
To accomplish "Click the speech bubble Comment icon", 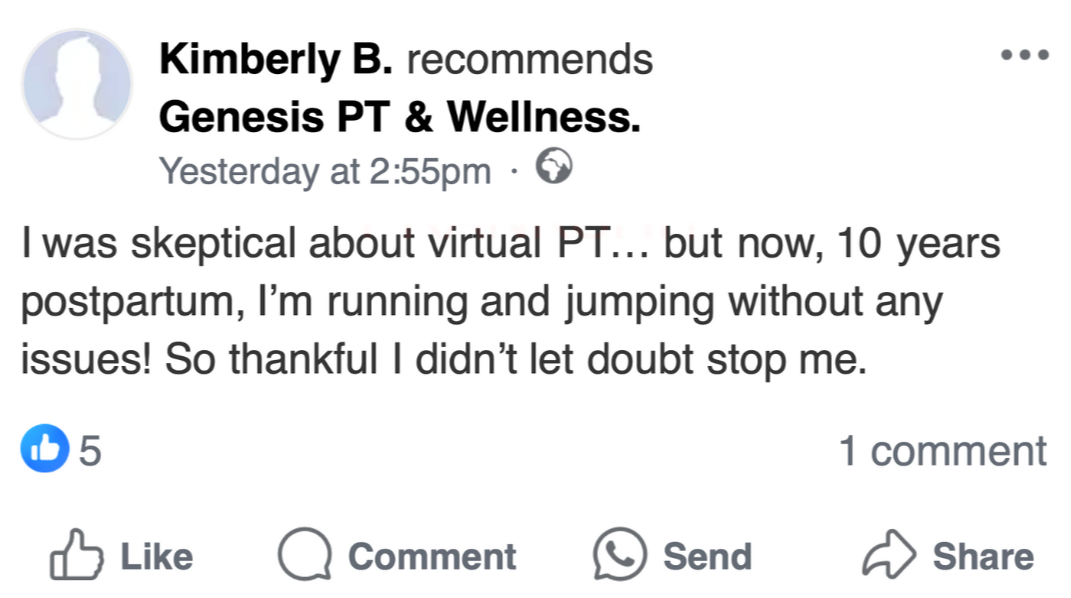I will pos(304,555).
